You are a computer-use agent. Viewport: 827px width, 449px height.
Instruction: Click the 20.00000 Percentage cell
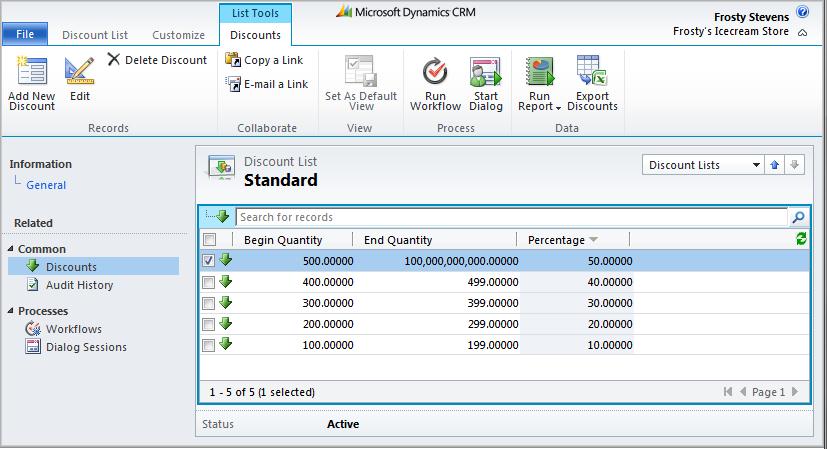point(610,324)
